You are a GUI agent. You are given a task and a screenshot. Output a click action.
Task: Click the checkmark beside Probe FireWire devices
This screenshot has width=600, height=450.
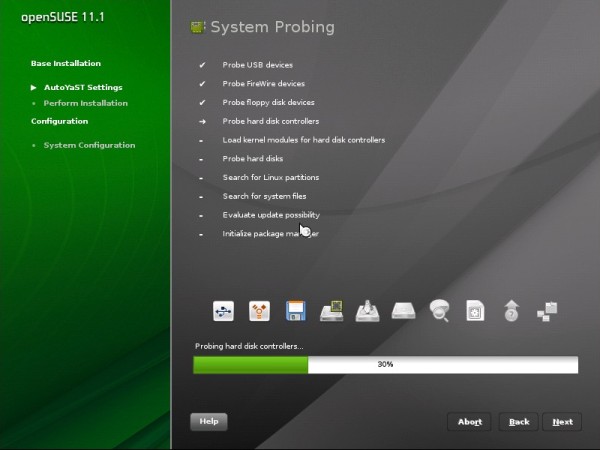pyautogui.click(x=202, y=84)
